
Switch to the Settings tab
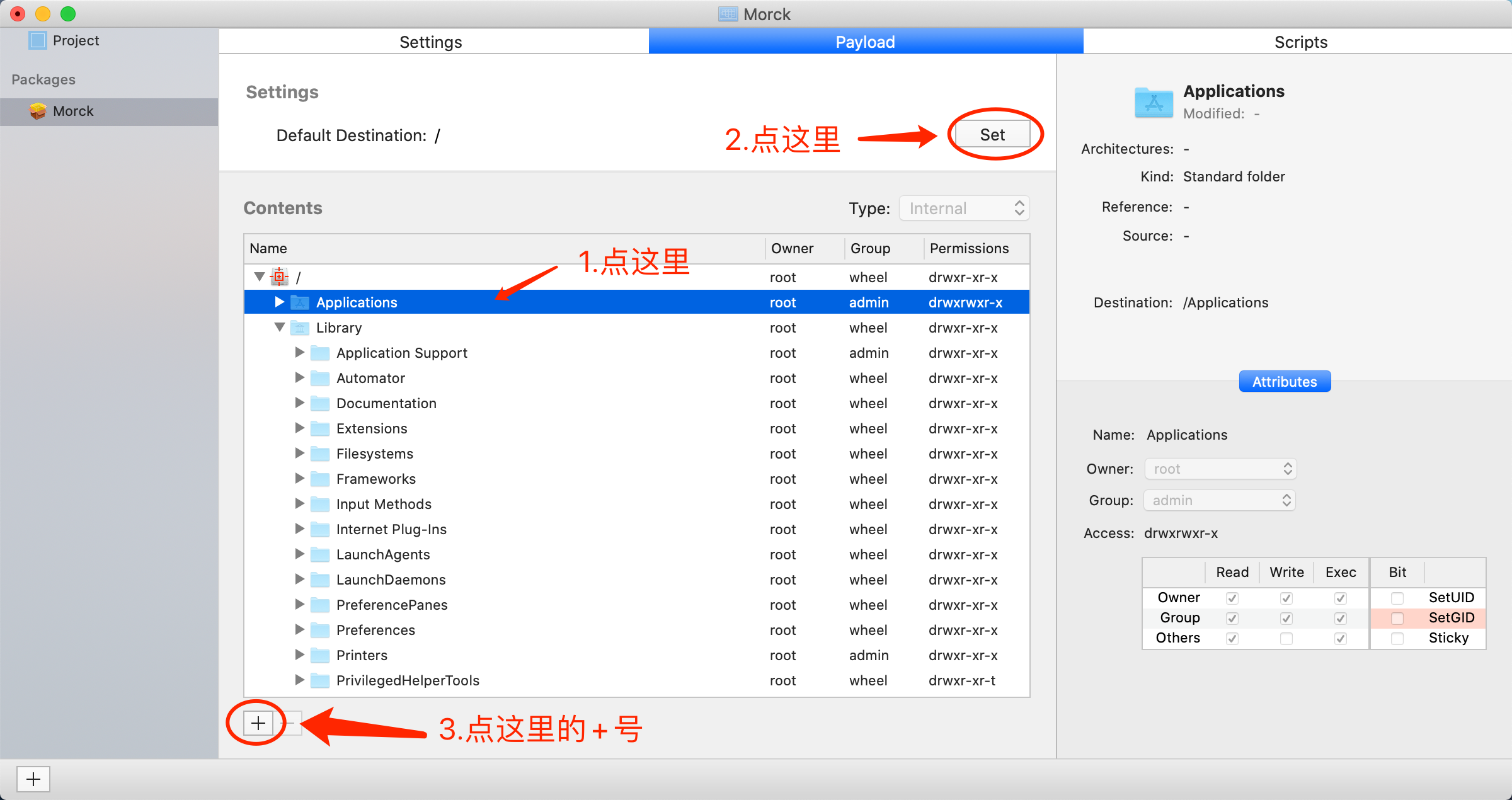[x=430, y=42]
